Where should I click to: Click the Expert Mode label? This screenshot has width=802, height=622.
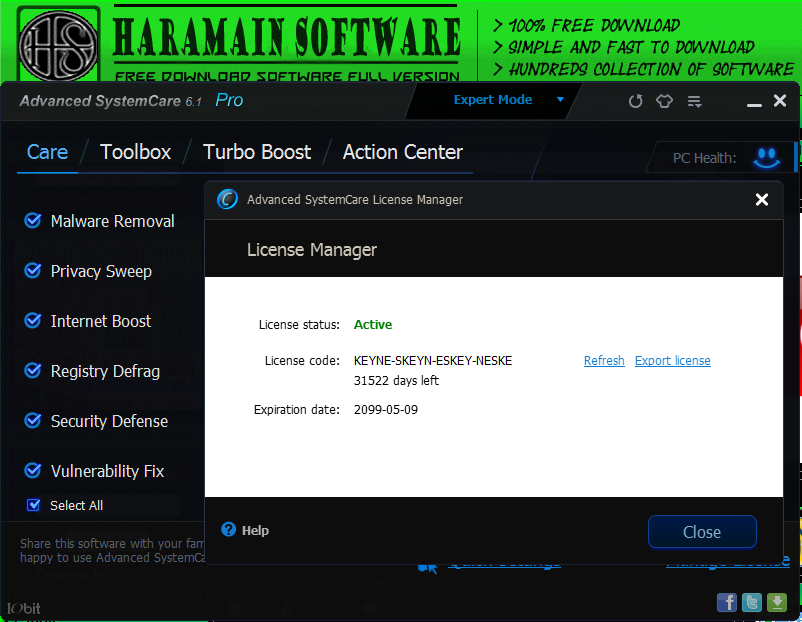click(493, 100)
